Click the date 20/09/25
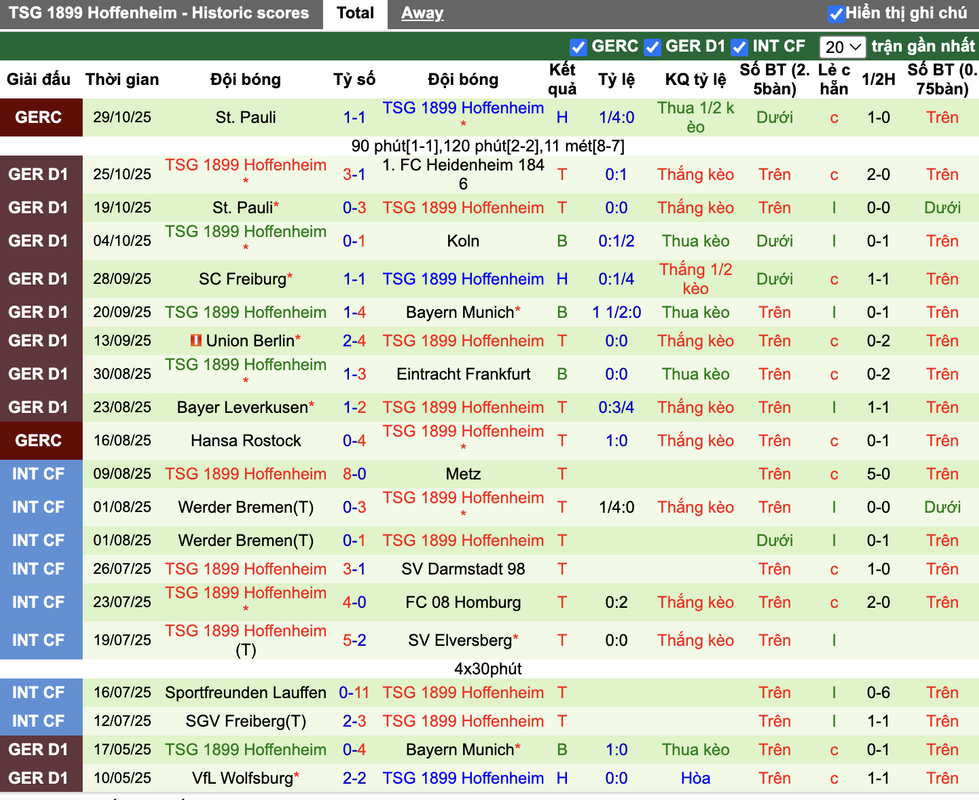This screenshot has height=800, width=979. tap(122, 312)
